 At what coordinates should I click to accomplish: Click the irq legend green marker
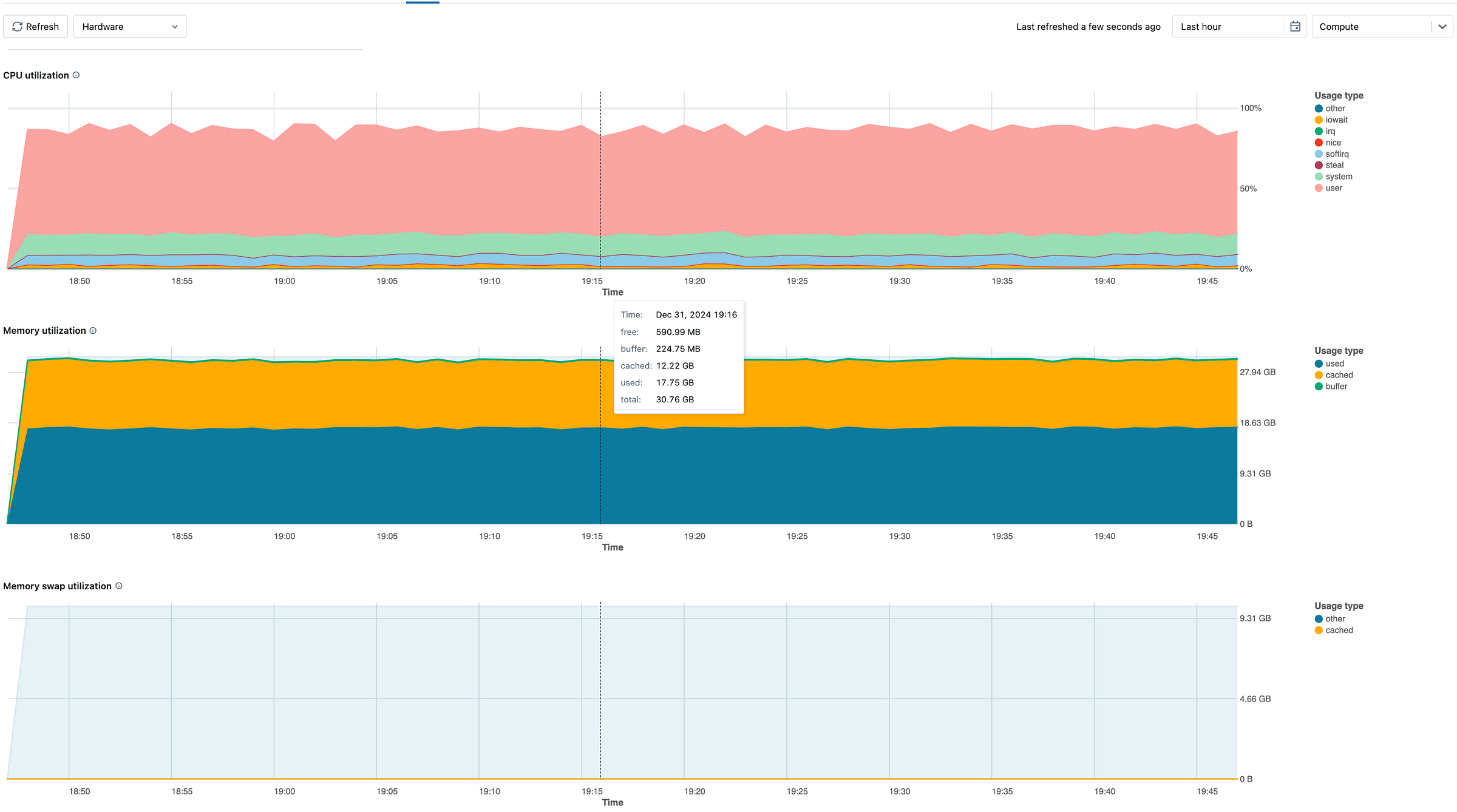[1319, 131]
